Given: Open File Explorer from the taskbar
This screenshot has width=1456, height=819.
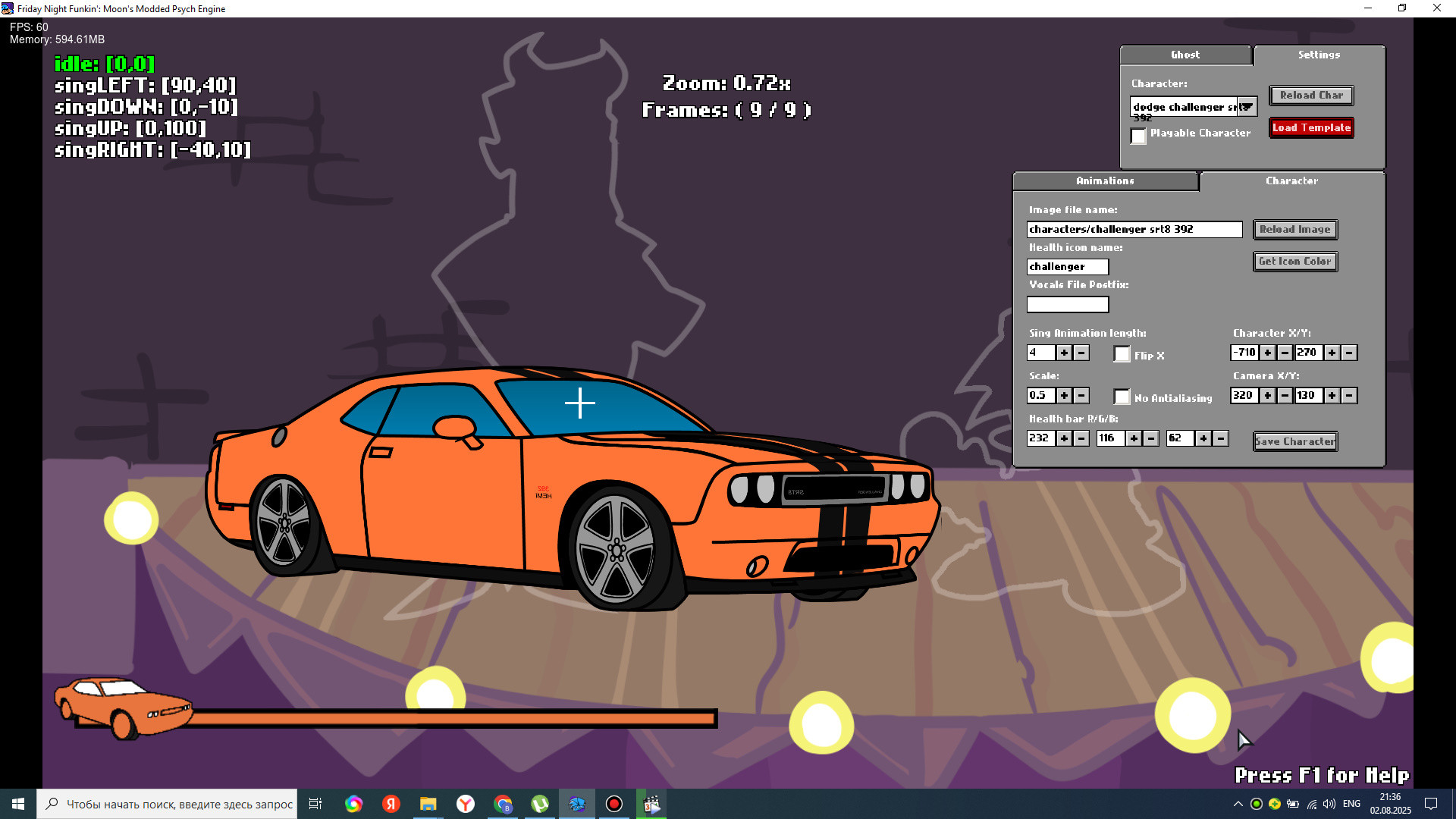Looking at the screenshot, I should pyautogui.click(x=429, y=804).
